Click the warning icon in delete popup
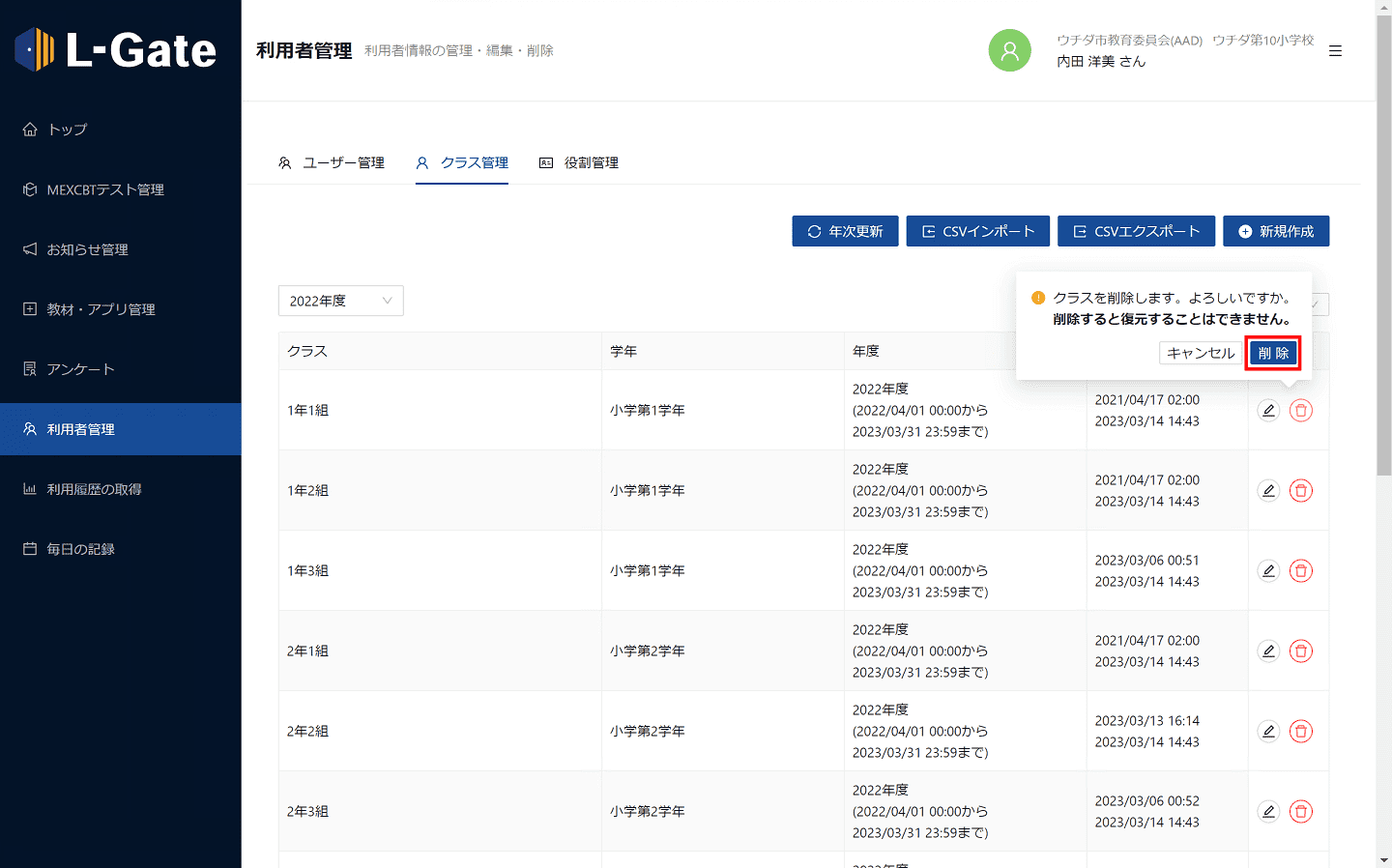The width and height of the screenshot is (1392, 868). [x=1038, y=298]
